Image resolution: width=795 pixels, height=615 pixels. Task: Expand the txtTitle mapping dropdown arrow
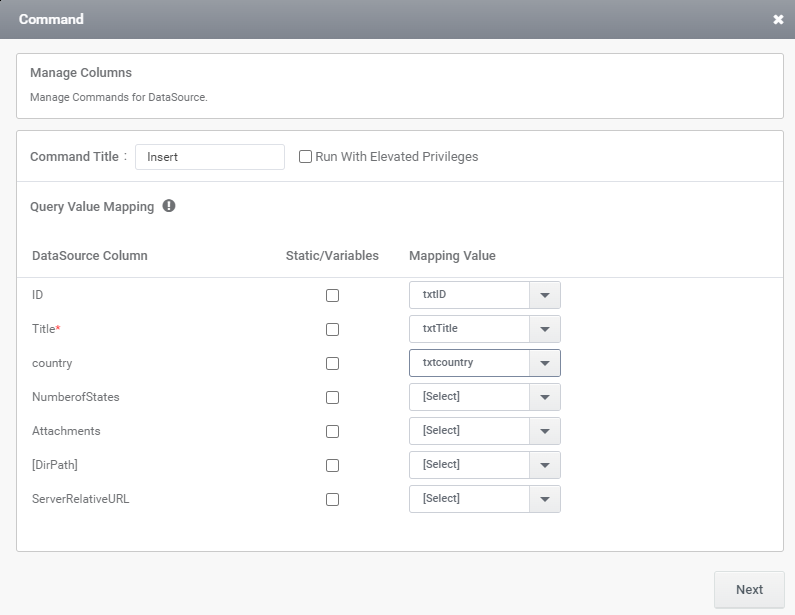click(545, 329)
